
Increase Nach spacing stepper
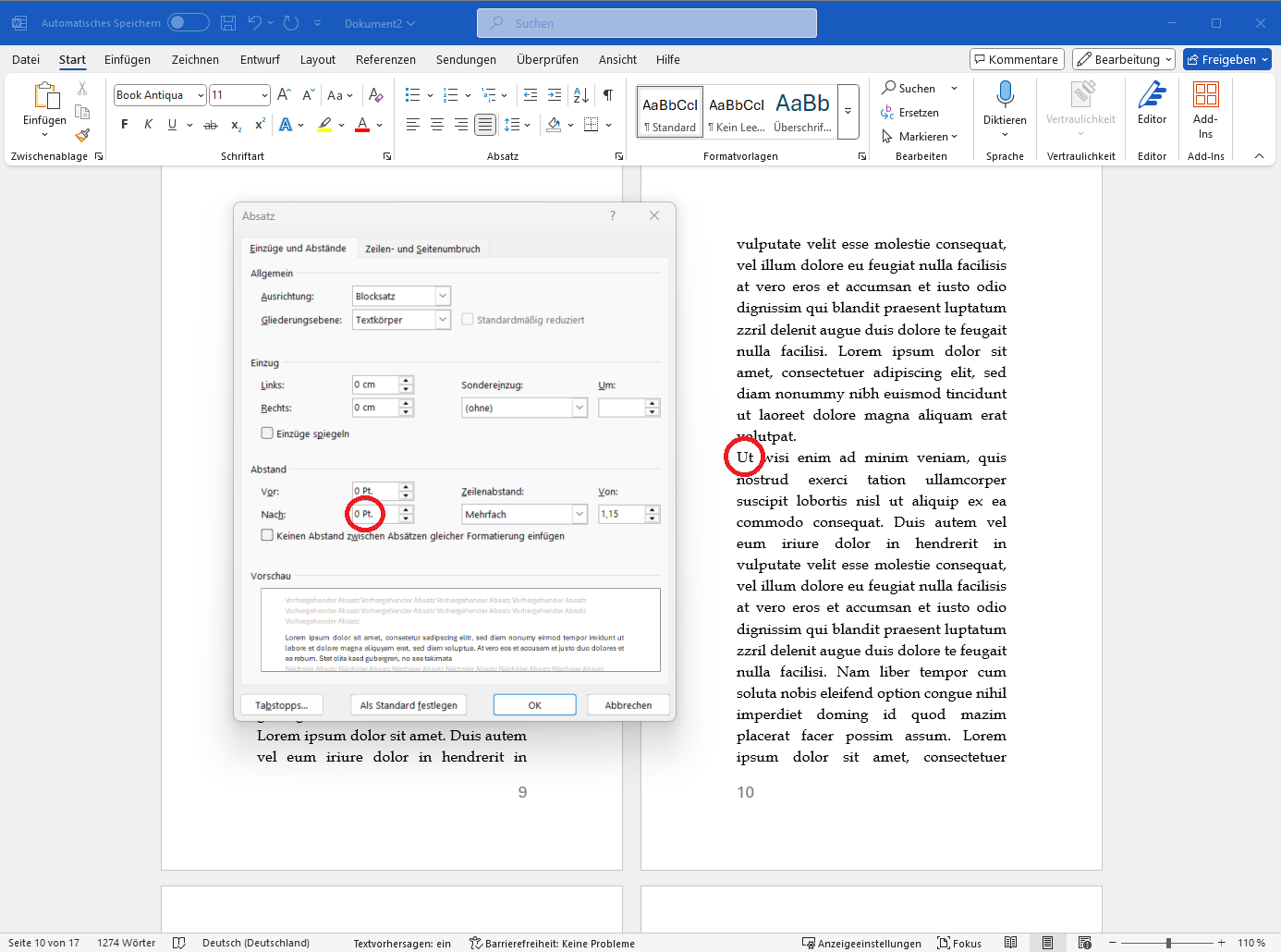point(406,509)
